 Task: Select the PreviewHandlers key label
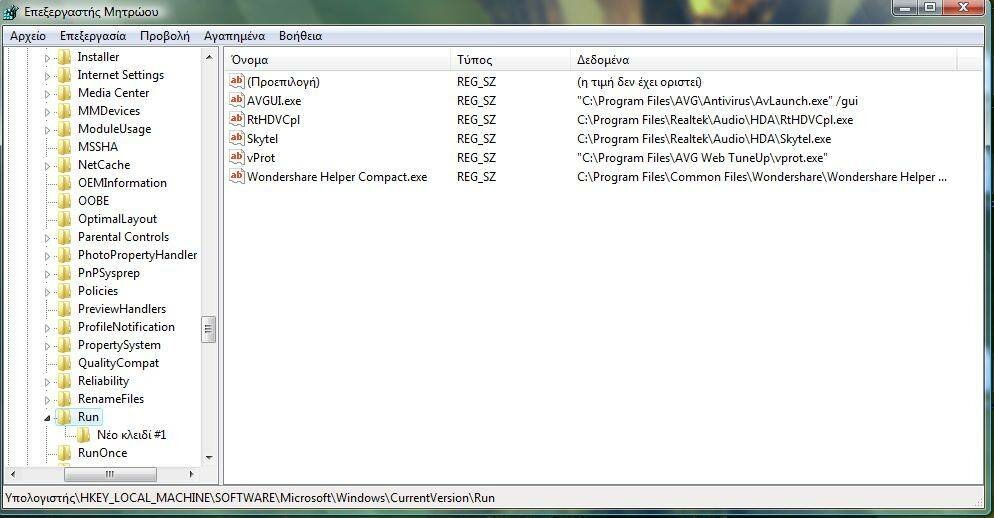[122, 309]
